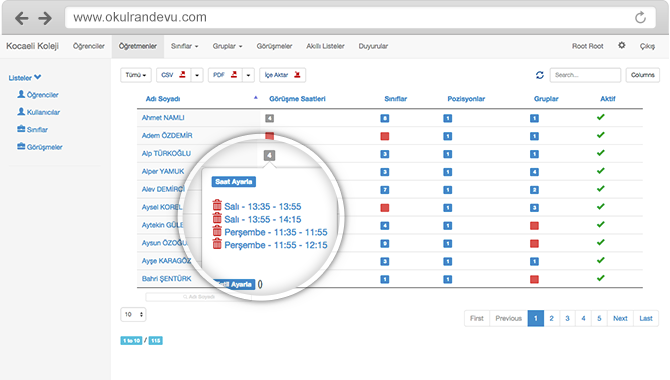Reload the page with refresh icon
Image resolution: width=670 pixels, height=380 pixels.
pyautogui.click(x=640, y=18)
